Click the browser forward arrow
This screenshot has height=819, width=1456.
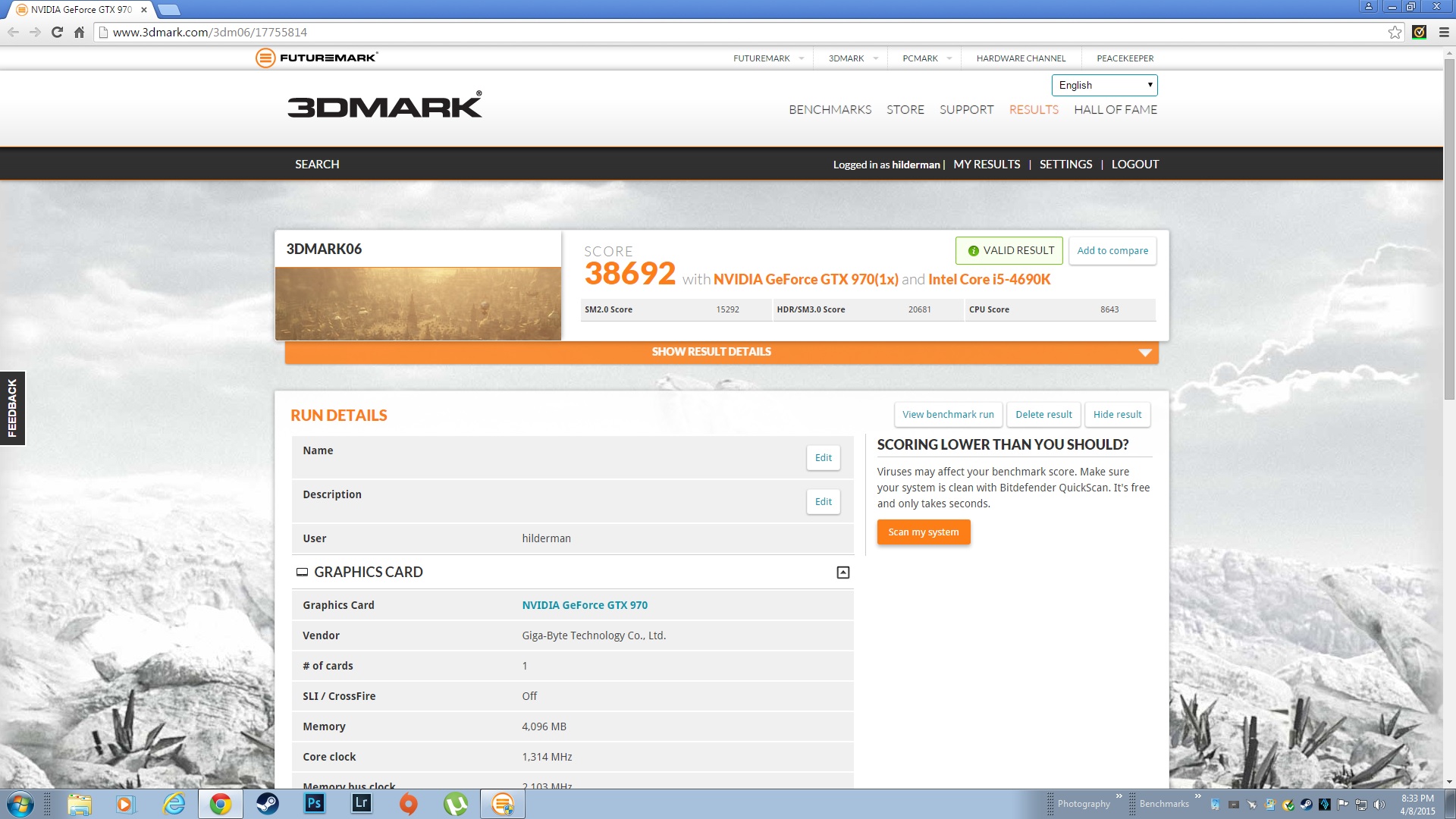click(x=35, y=32)
